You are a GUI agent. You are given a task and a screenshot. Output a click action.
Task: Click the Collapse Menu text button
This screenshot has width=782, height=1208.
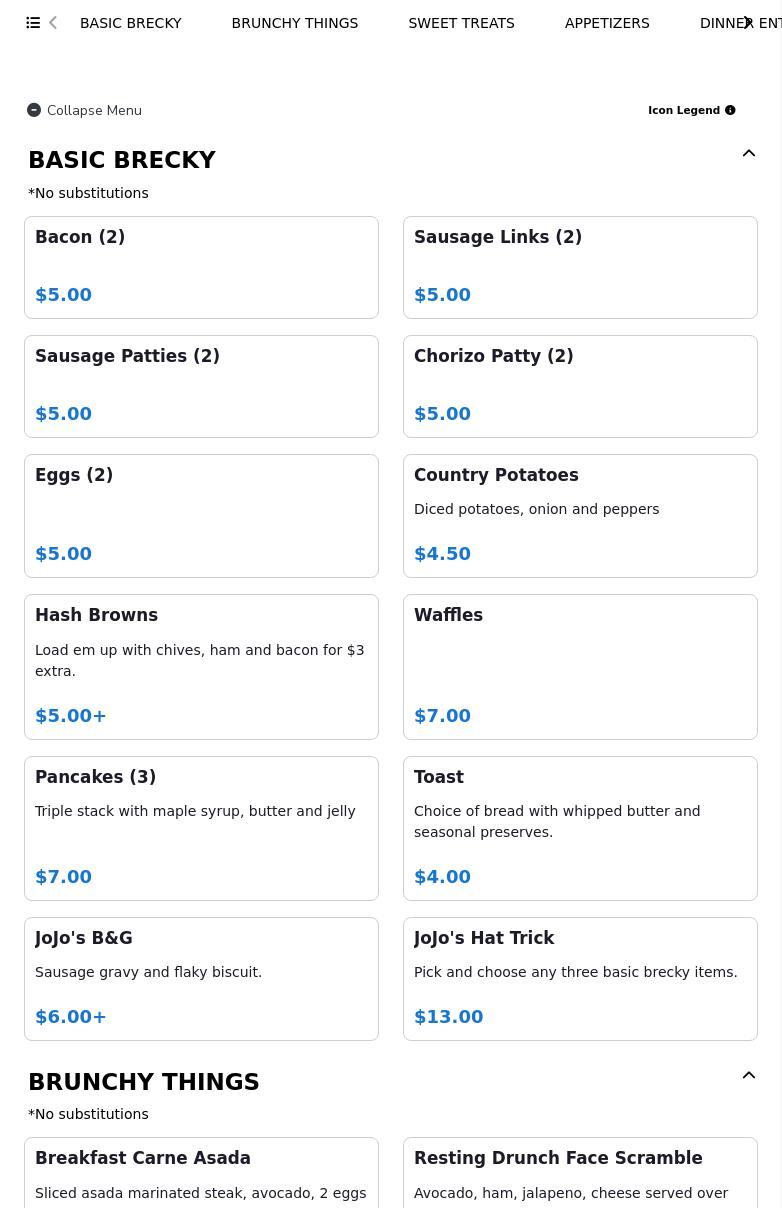pyautogui.click(x=94, y=110)
